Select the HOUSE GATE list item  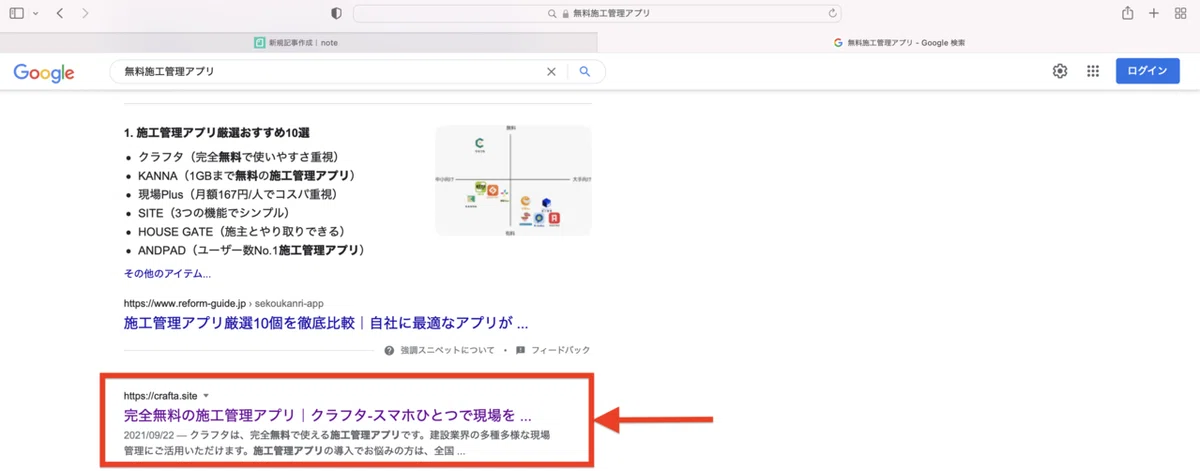point(244,231)
